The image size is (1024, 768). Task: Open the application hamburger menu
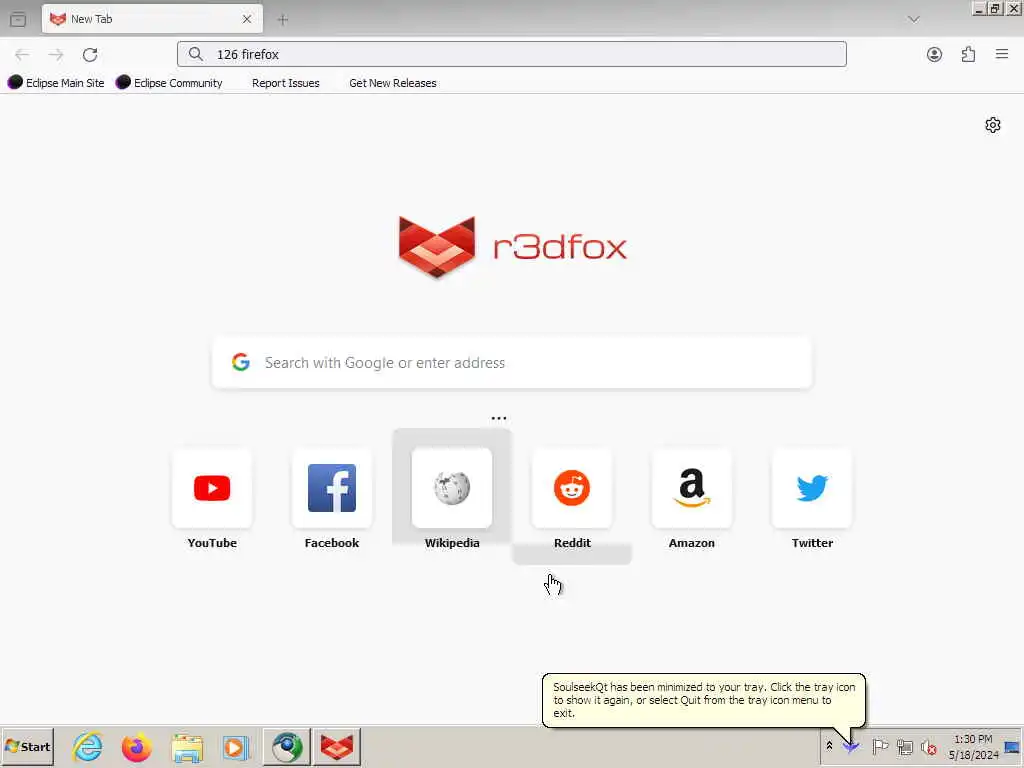[x=1002, y=55]
